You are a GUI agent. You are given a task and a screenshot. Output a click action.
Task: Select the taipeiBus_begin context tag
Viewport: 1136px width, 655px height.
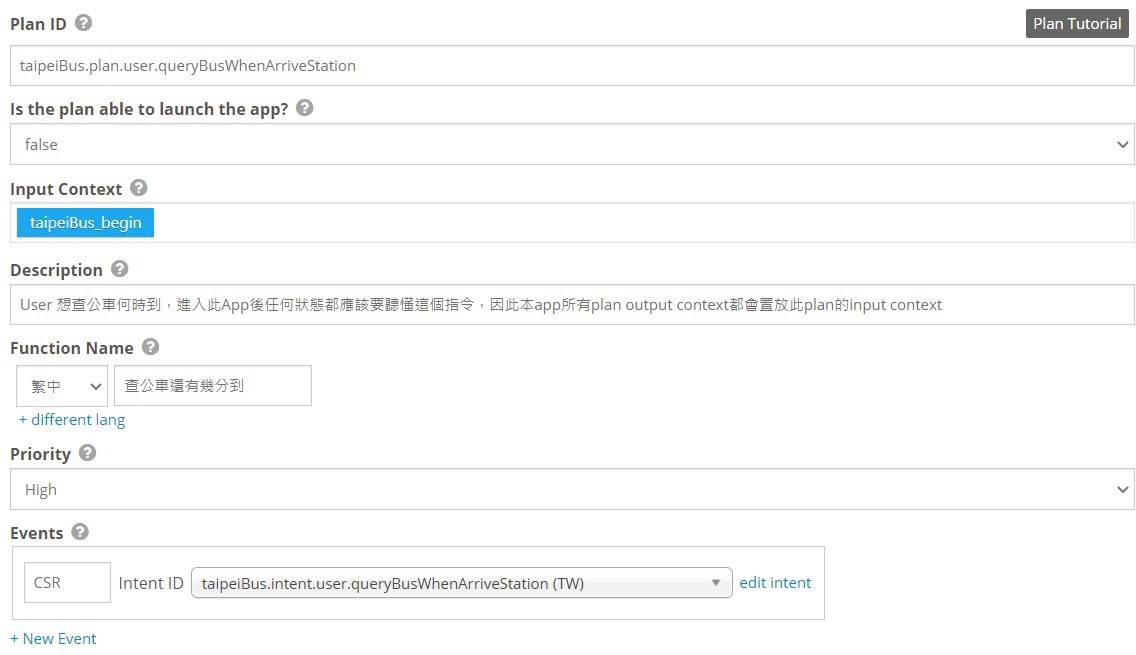[x=85, y=223]
